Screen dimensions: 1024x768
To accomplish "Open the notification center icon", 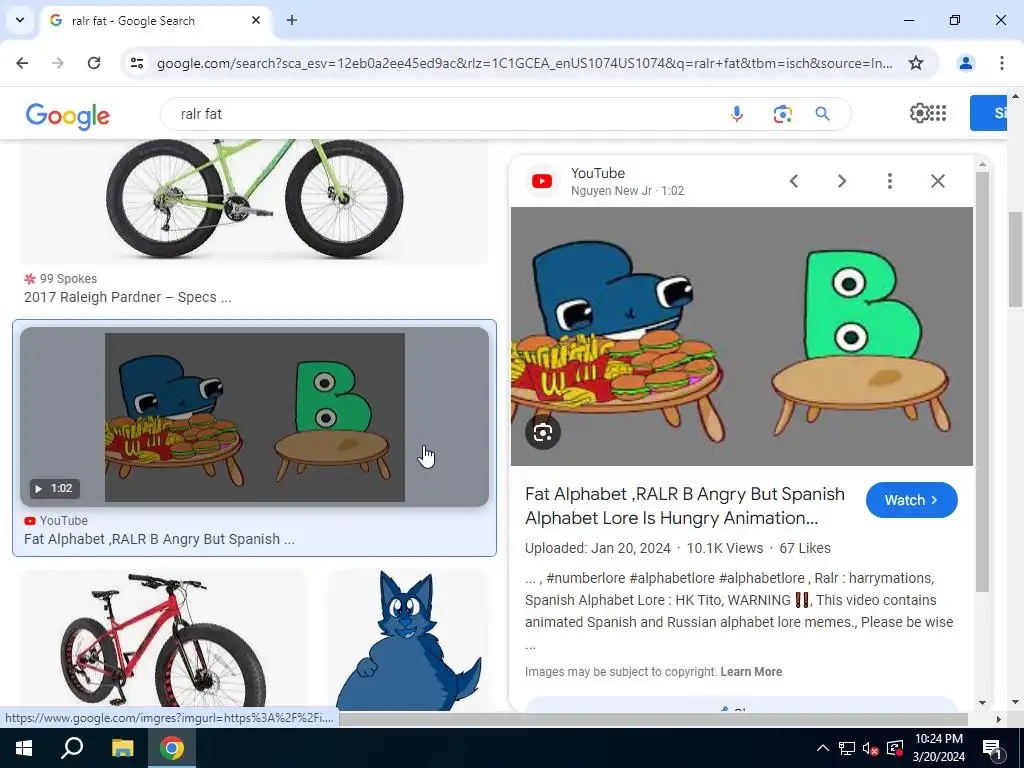I will click(991, 748).
